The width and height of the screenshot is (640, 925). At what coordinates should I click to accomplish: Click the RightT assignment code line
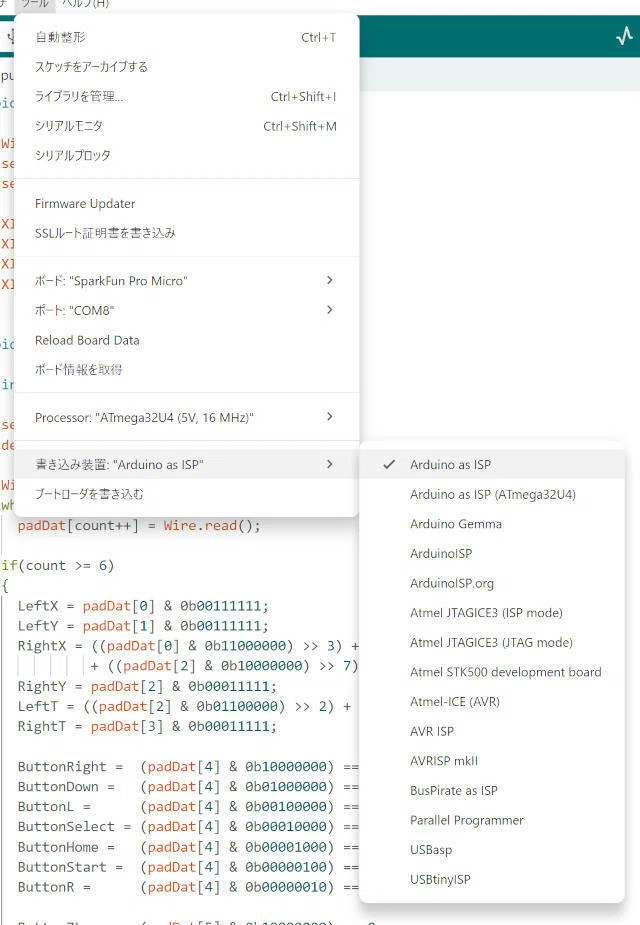[147, 726]
